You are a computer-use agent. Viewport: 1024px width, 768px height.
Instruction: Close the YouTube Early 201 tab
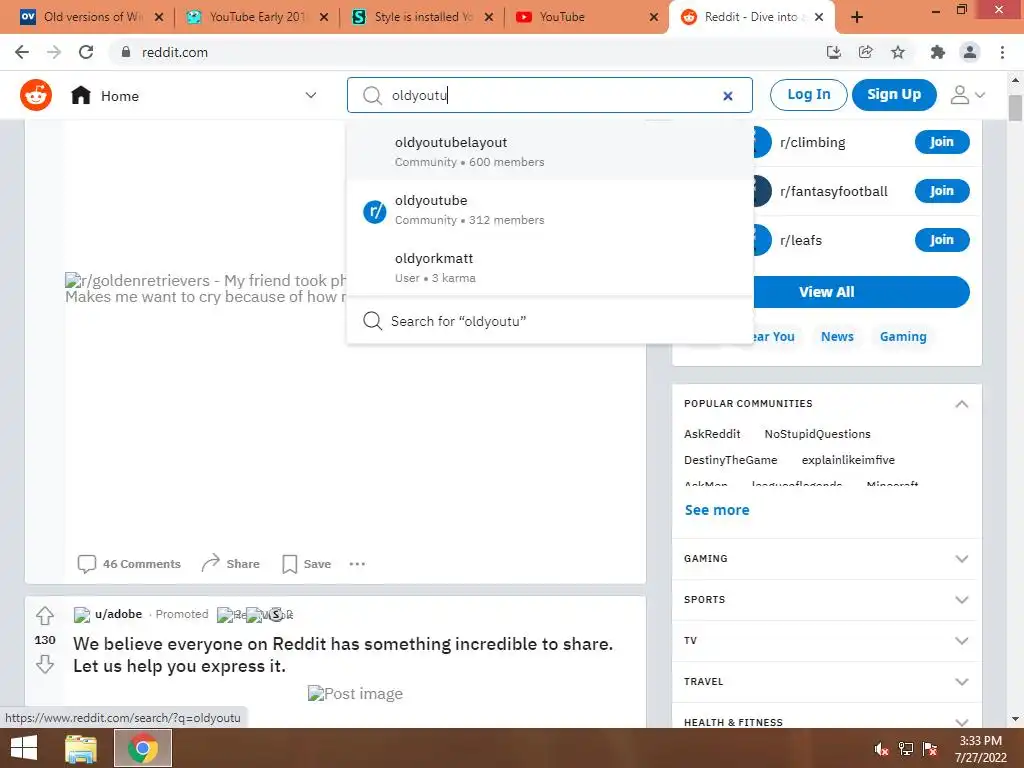[324, 18]
